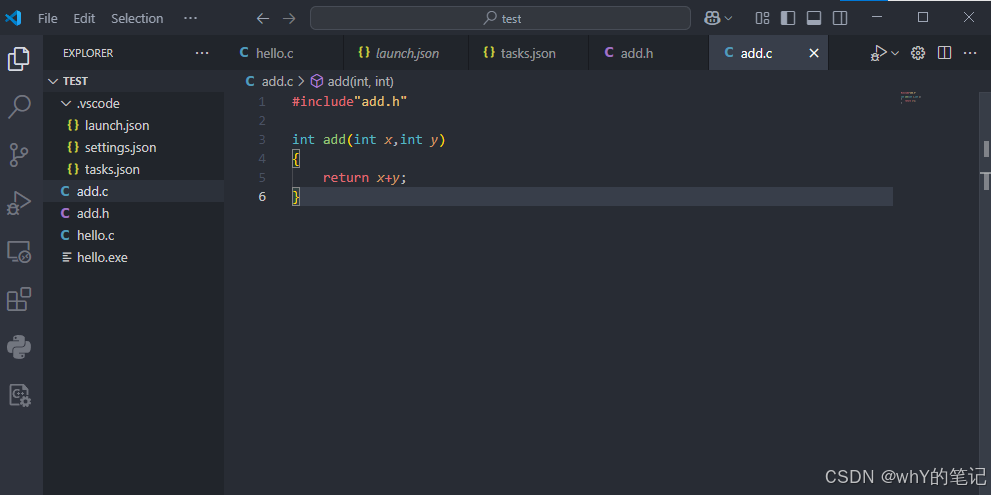Open the Source Control view
The height and width of the screenshot is (495, 991).
coord(18,155)
